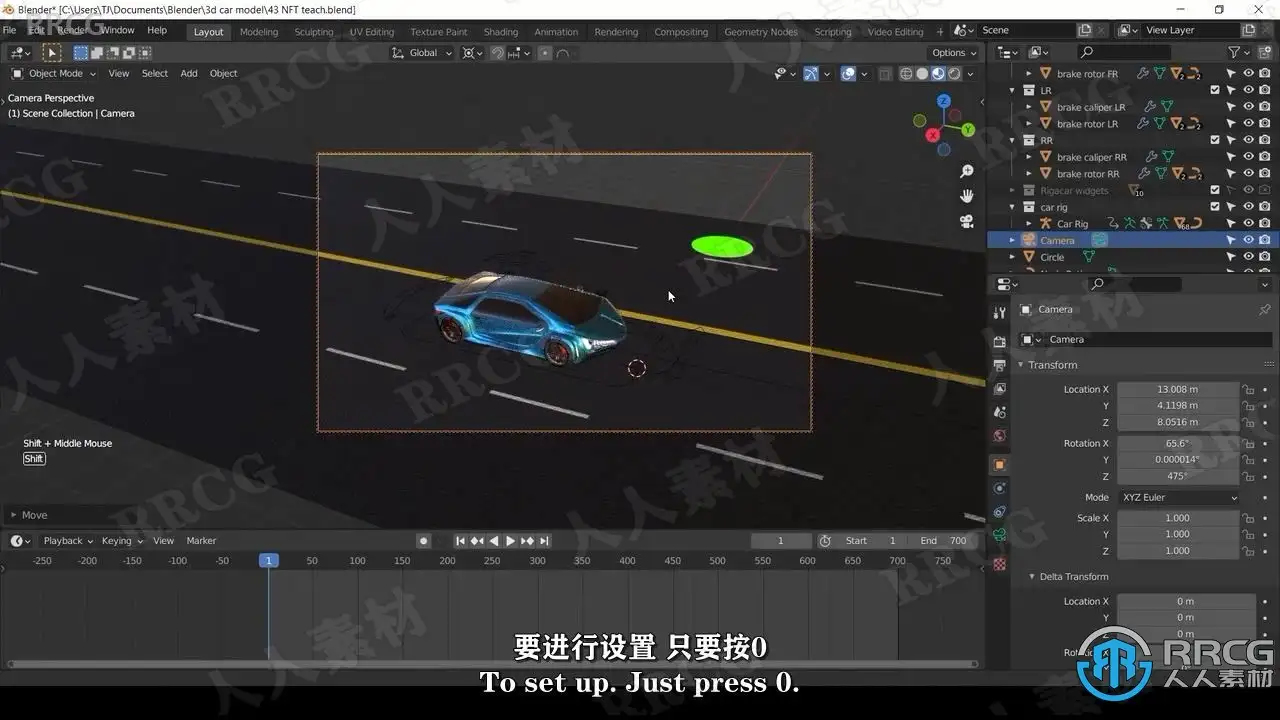Screen dimensions: 1280x720
Task: Switch to the Shading workspace tab
Action: 501,32
